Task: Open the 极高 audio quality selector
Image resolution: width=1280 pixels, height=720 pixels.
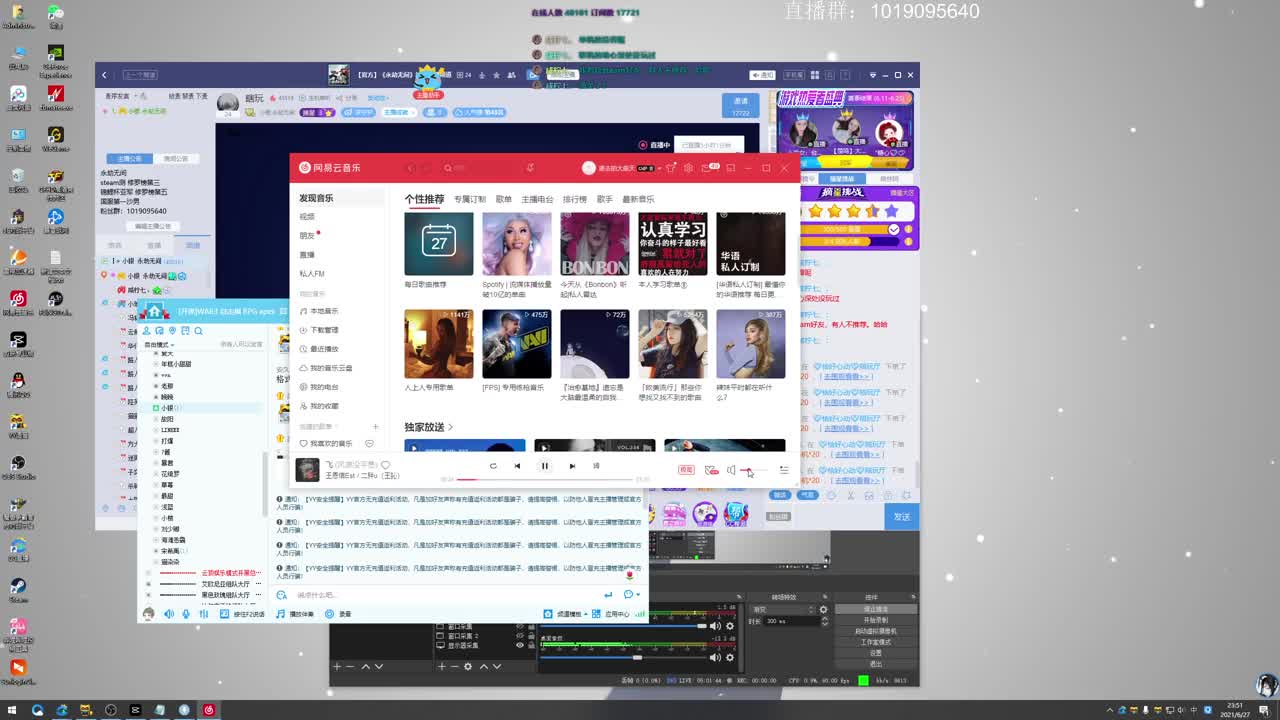Action: tap(687, 470)
